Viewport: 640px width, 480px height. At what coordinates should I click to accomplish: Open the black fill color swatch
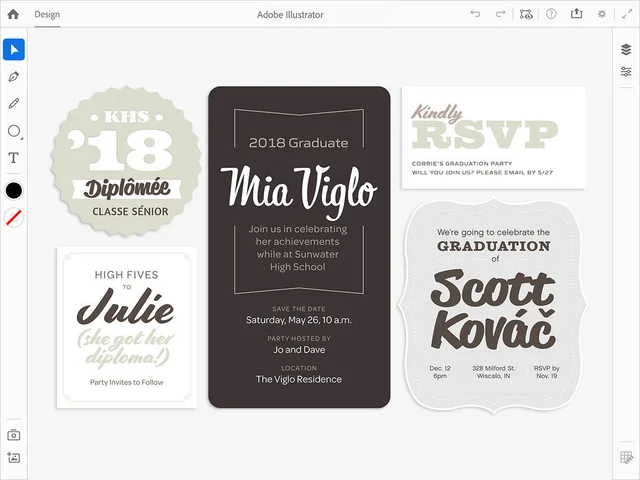point(14,190)
